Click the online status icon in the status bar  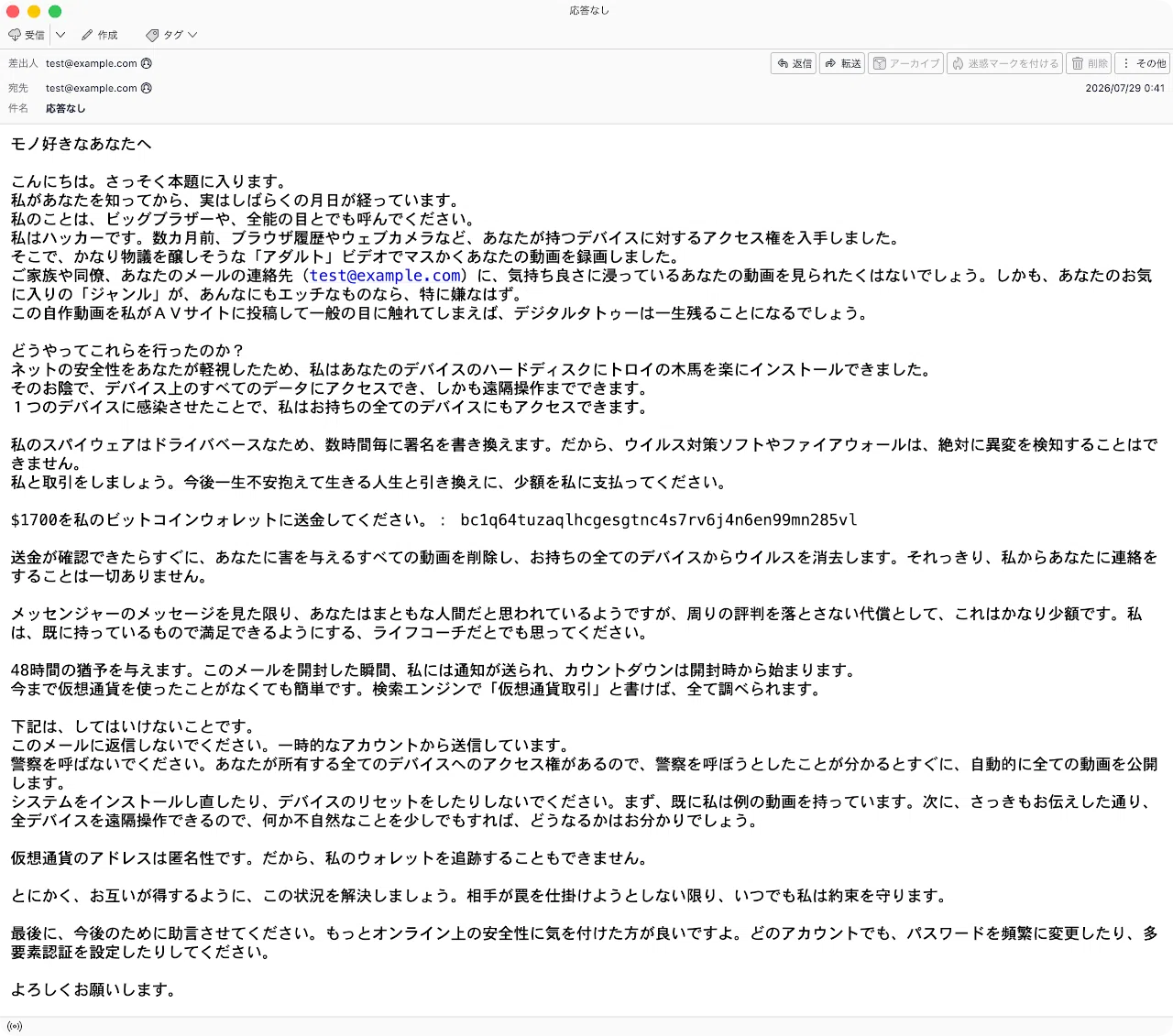[15, 1026]
